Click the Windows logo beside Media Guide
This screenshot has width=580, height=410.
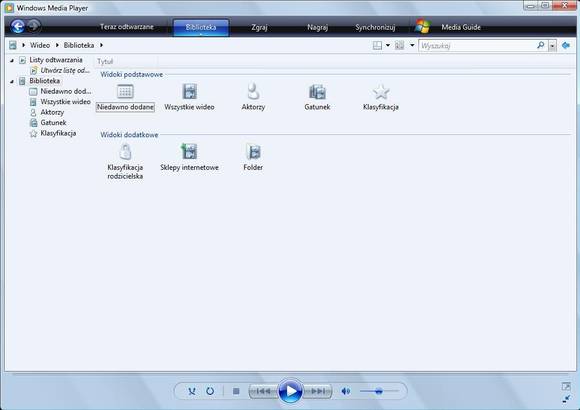tap(422, 27)
